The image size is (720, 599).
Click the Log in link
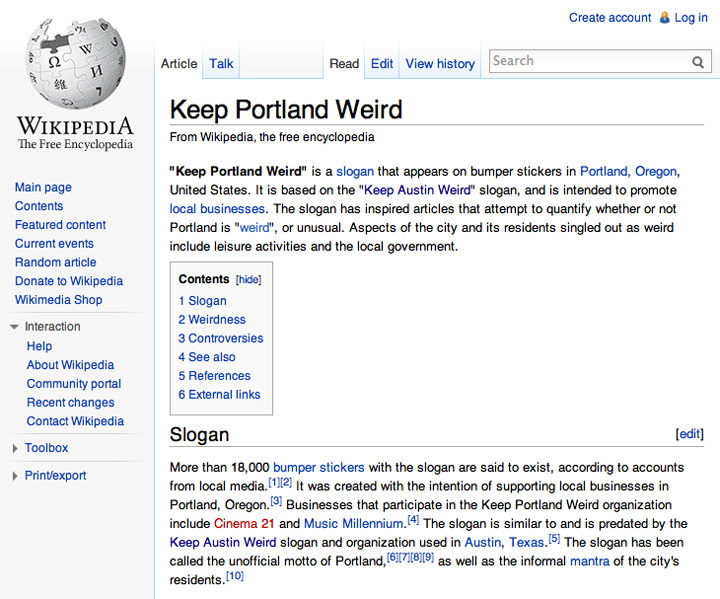[691, 17]
